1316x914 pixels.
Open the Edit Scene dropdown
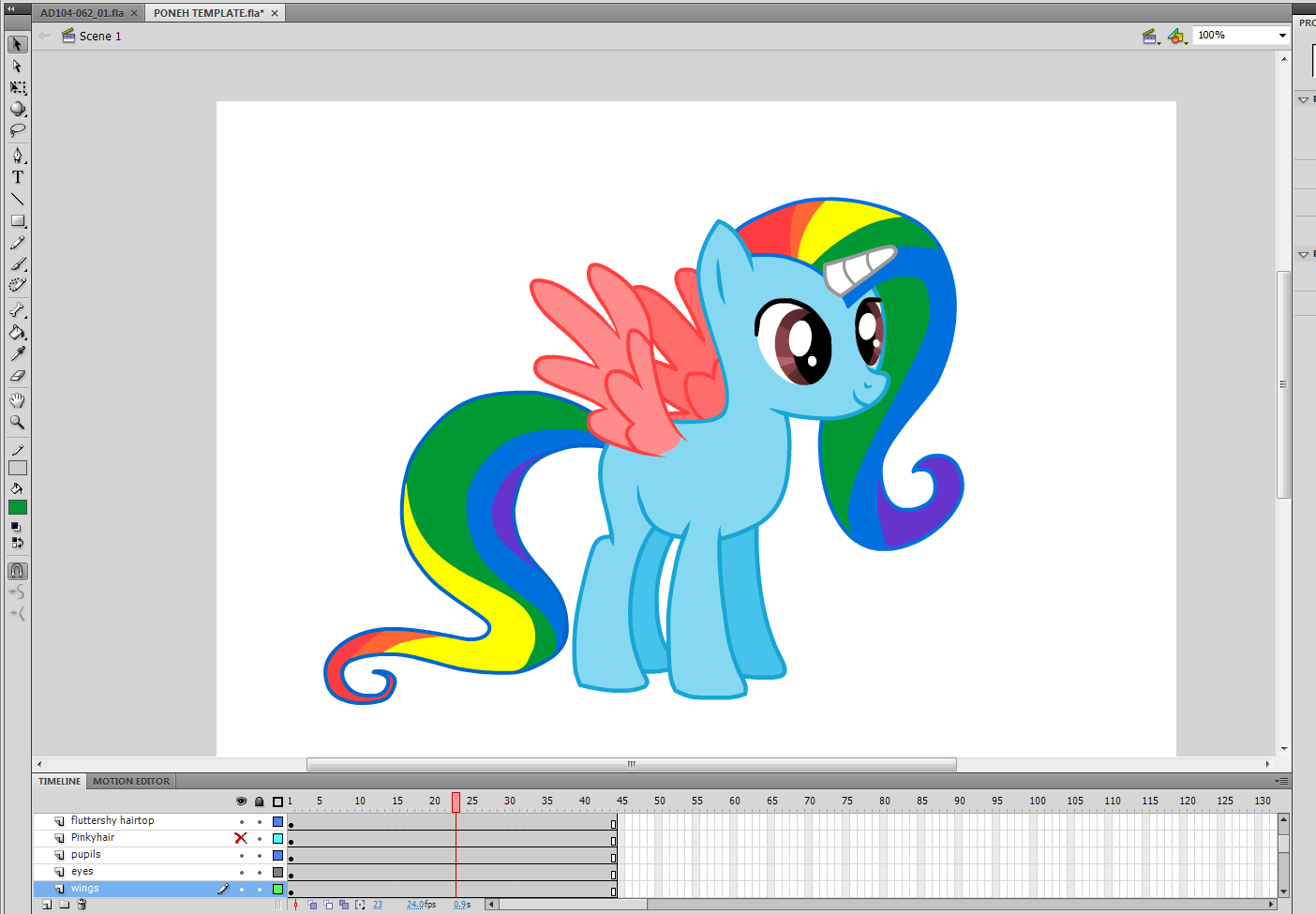(1151, 36)
